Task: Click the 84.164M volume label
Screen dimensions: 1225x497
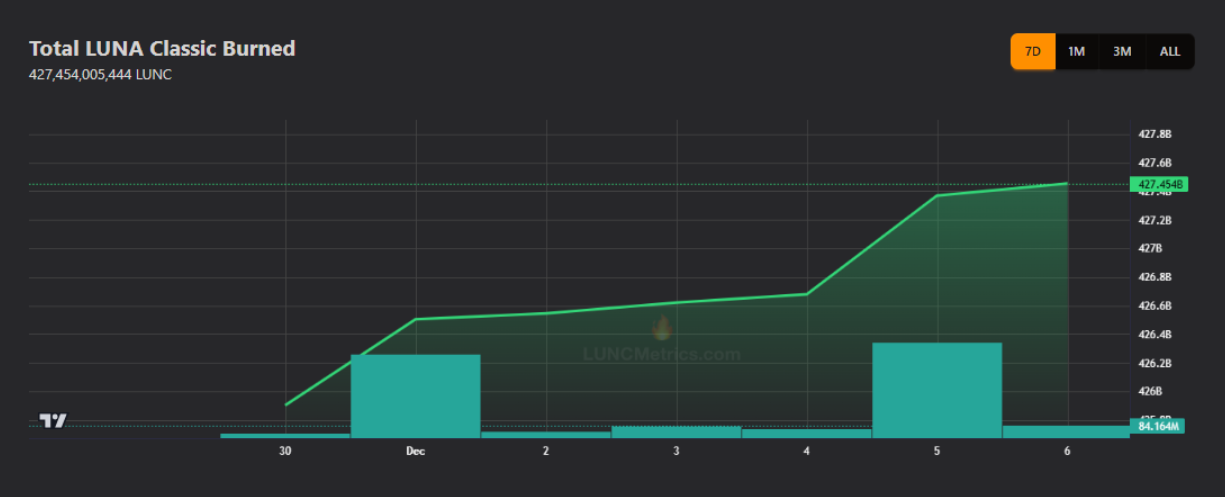Action: [x=1158, y=427]
